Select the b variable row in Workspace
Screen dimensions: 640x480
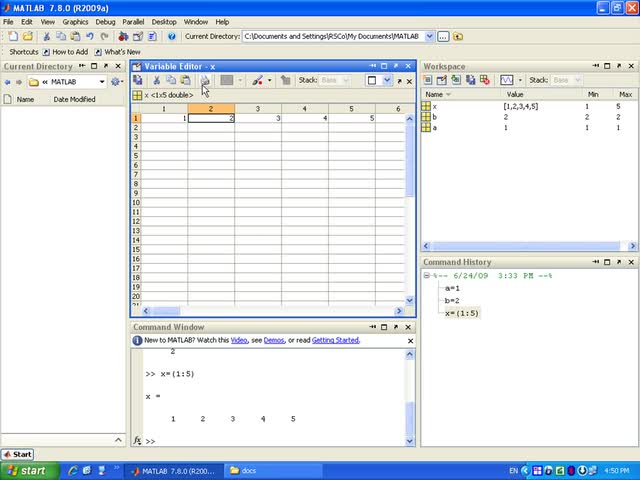tap(529, 117)
